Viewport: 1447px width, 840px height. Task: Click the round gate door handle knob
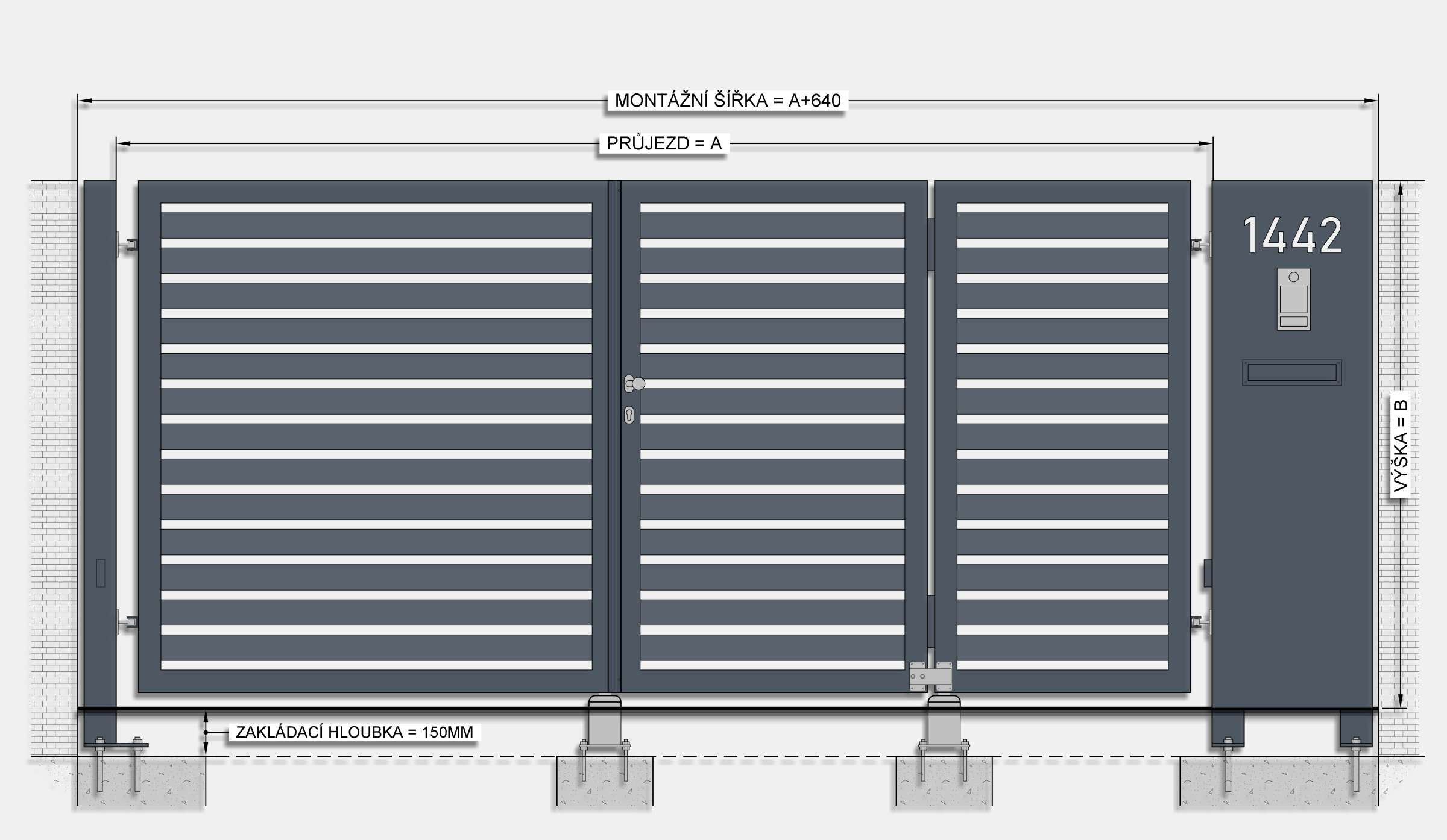click(638, 384)
